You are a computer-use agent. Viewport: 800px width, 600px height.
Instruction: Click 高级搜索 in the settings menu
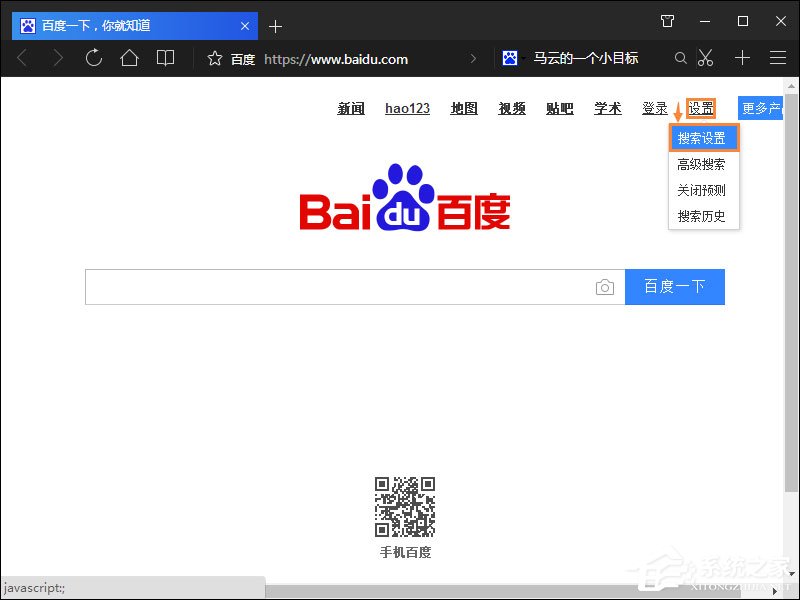click(x=703, y=163)
